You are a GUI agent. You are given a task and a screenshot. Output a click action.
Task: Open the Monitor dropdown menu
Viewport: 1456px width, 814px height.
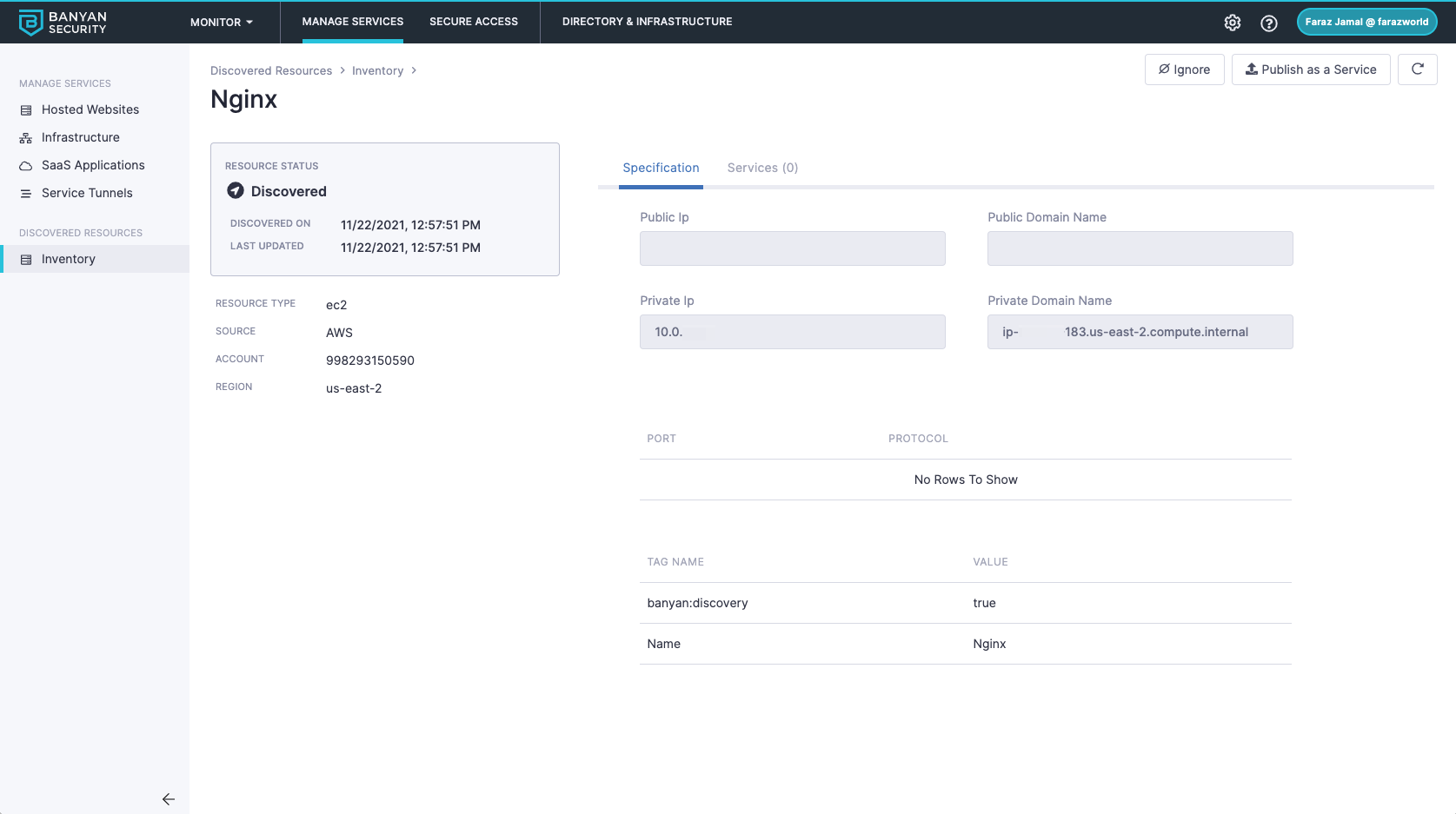point(222,22)
